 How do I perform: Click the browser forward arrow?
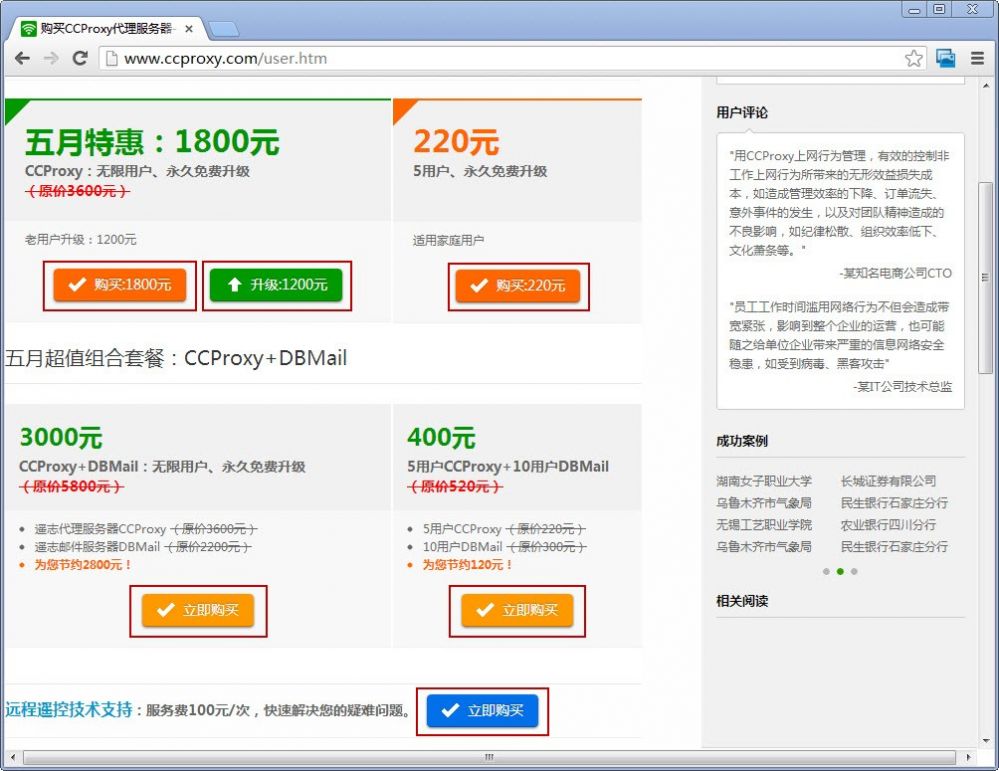click(x=51, y=59)
